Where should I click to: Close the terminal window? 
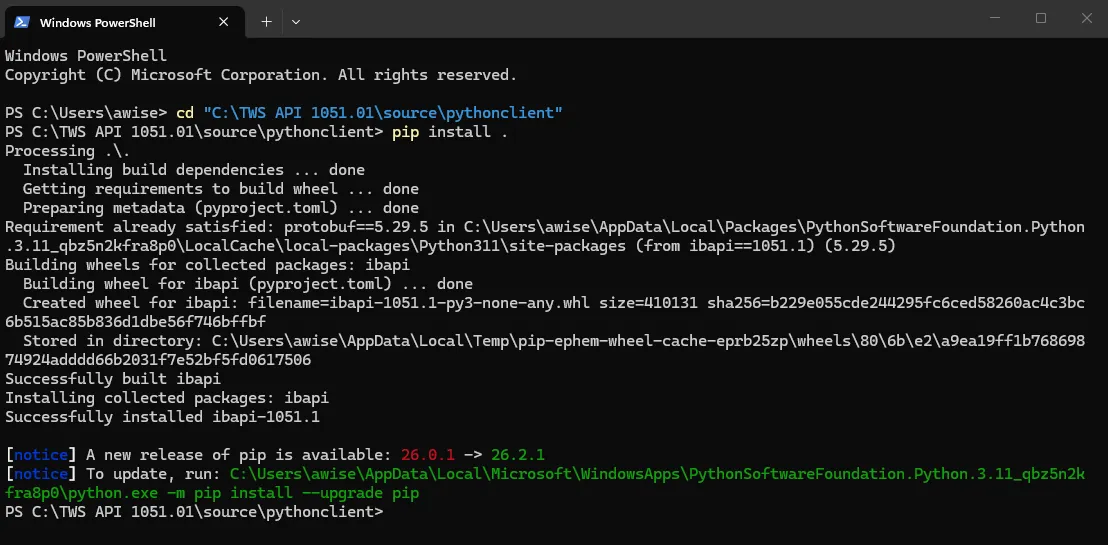(1087, 18)
